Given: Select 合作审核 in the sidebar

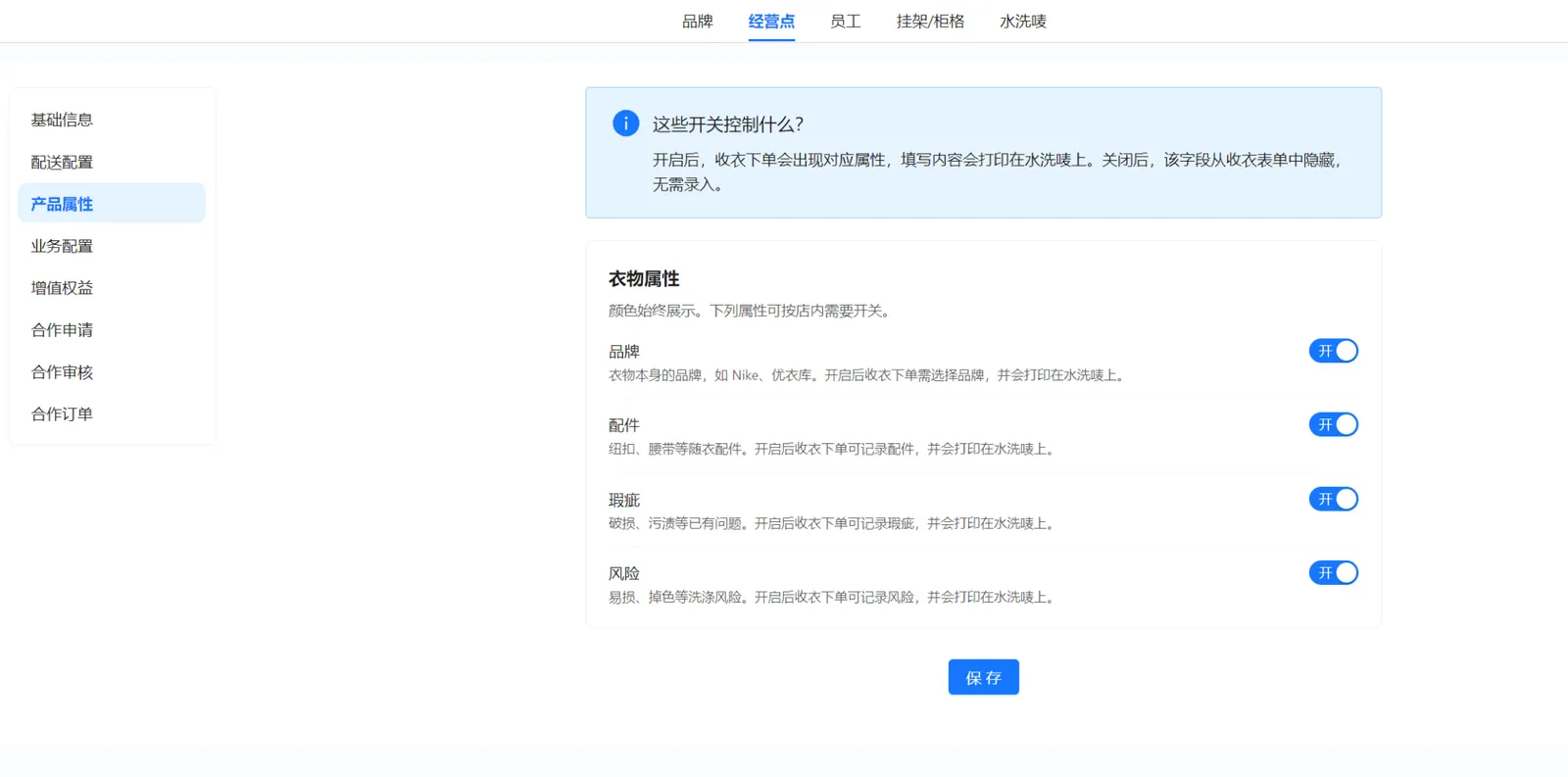Looking at the screenshot, I should click(112, 372).
